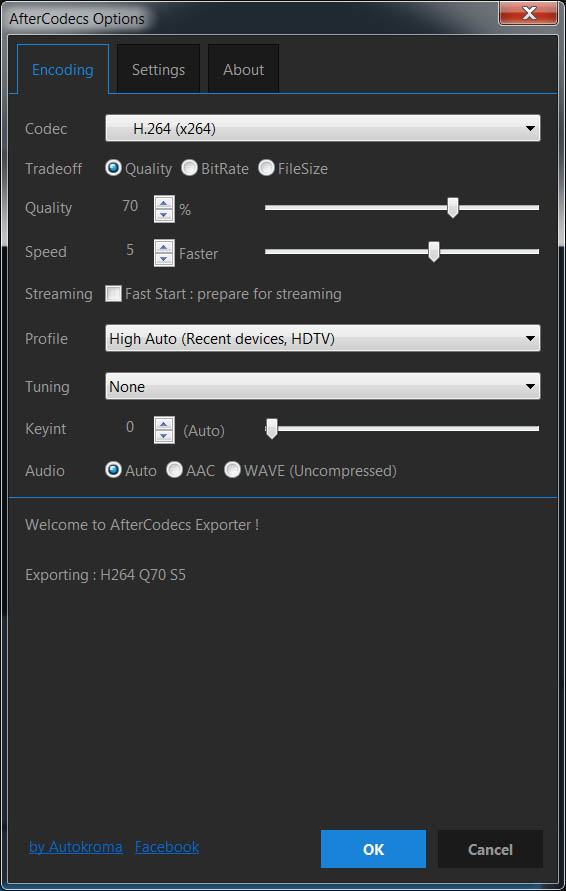566x891 pixels.
Task: Close the AfterCodecs Options window
Action: pos(529,13)
